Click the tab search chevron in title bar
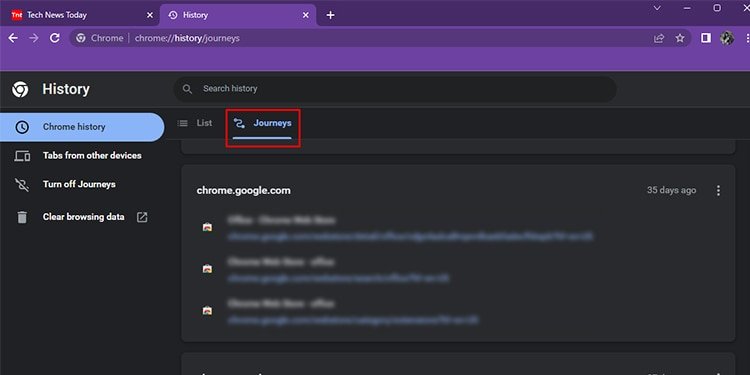Screen dimensions: 750x375 [657, 8]
